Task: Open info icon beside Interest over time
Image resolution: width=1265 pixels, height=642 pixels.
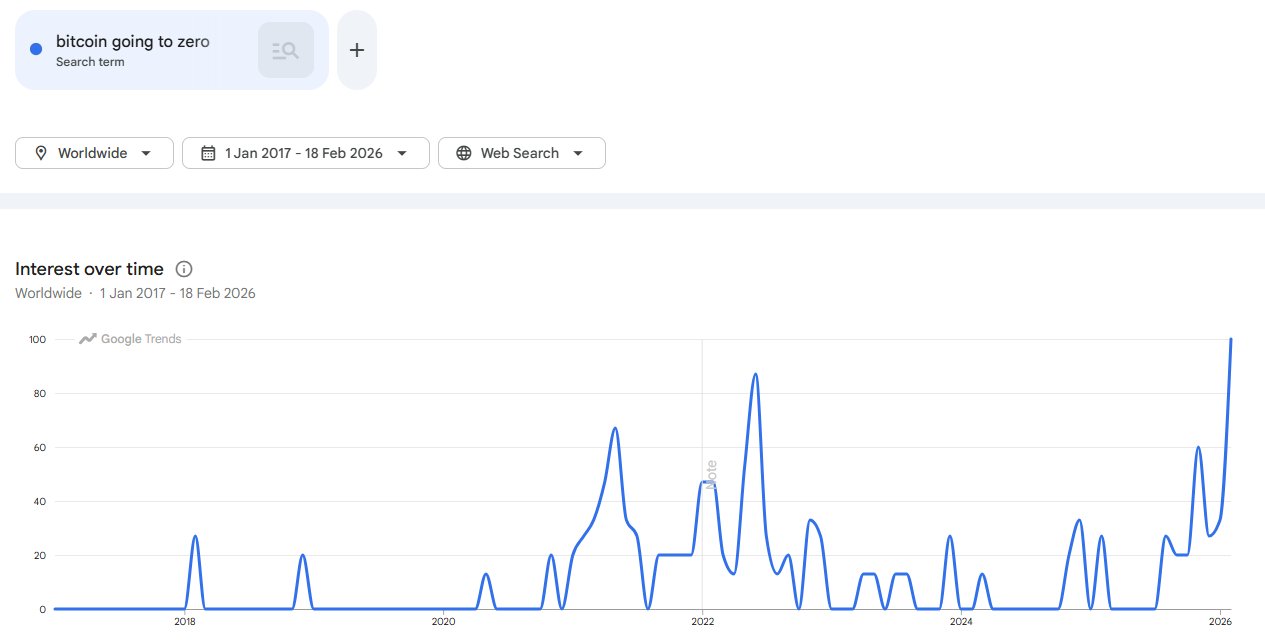Action: point(184,269)
